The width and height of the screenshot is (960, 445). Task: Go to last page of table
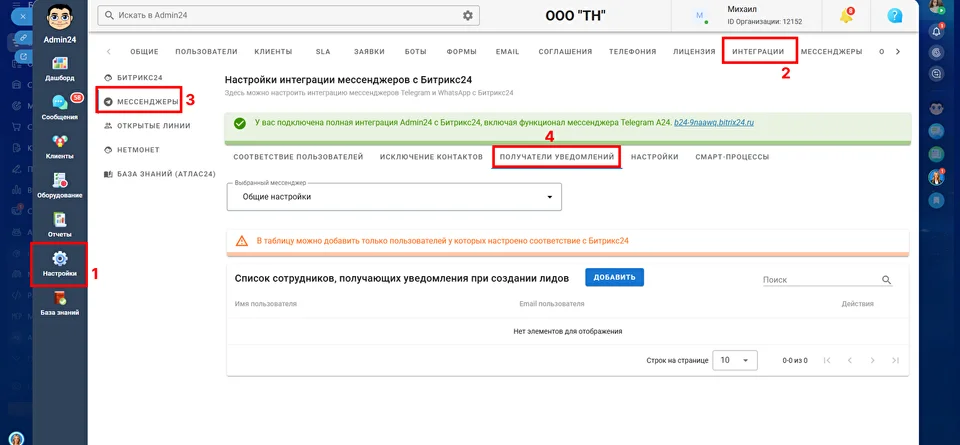tap(896, 361)
